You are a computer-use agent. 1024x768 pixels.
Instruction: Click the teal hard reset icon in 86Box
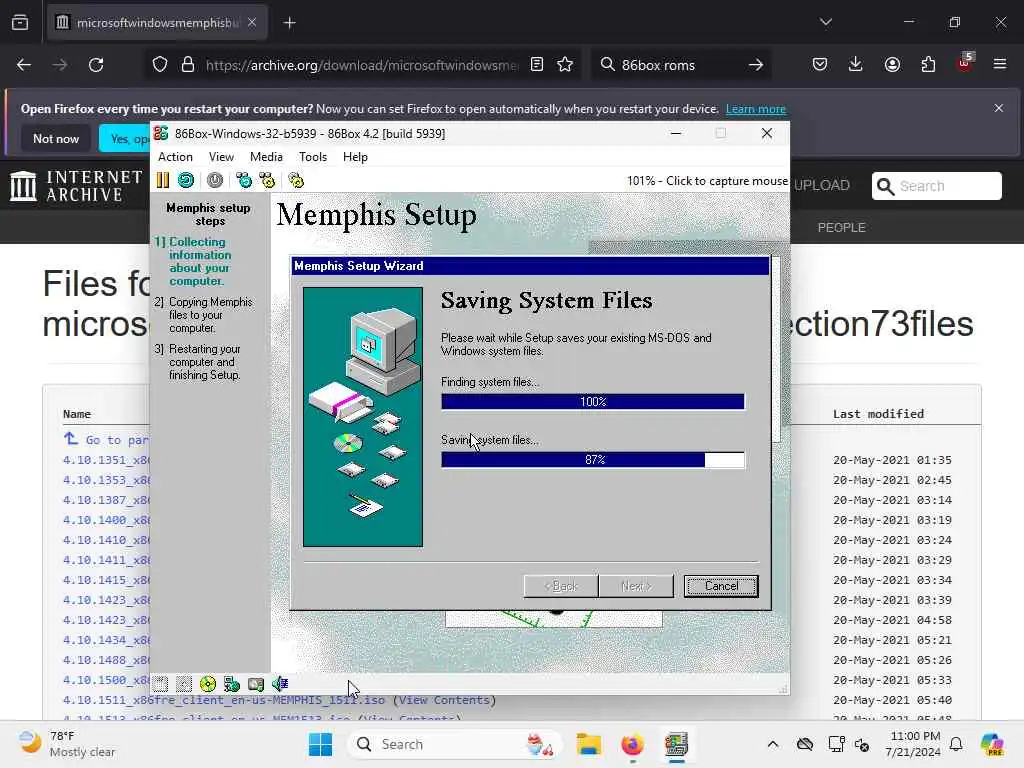(186, 180)
